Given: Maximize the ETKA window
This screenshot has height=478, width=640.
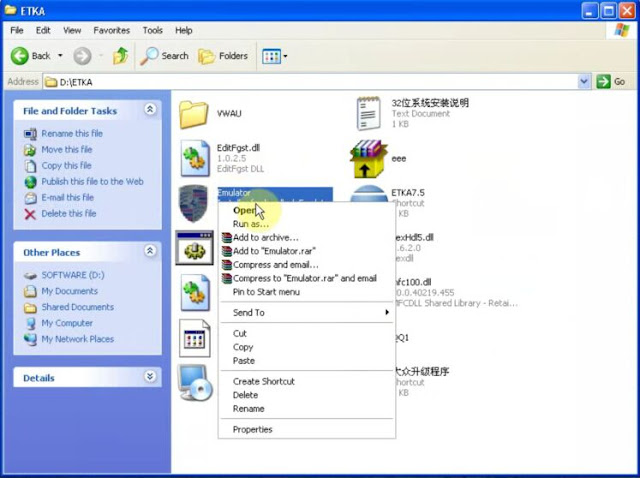Looking at the screenshot, I should point(608,11).
